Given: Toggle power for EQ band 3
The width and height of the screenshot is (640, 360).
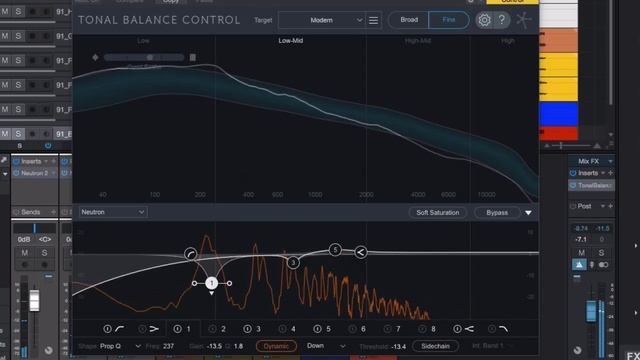Looking at the screenshot, I should click(x=247, y=329).
